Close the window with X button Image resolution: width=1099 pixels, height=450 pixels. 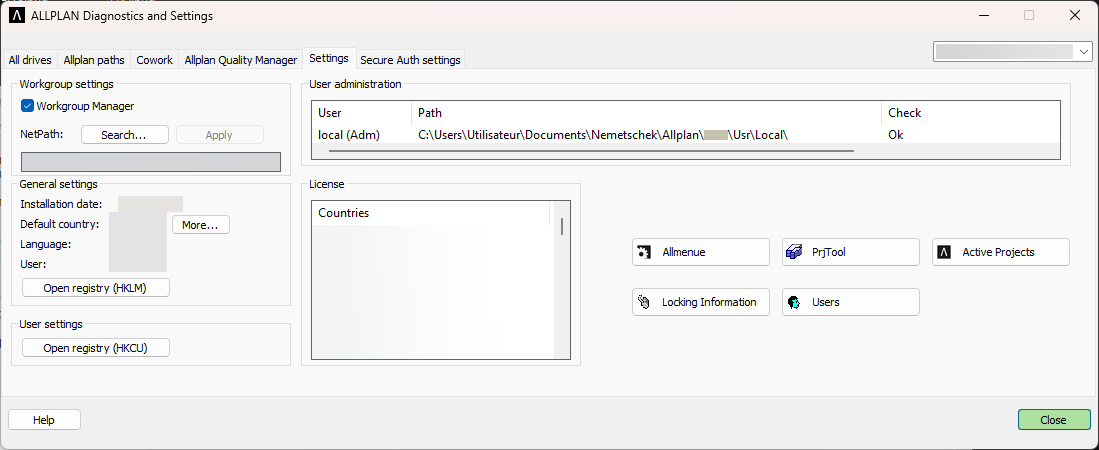coord(1074,15)
